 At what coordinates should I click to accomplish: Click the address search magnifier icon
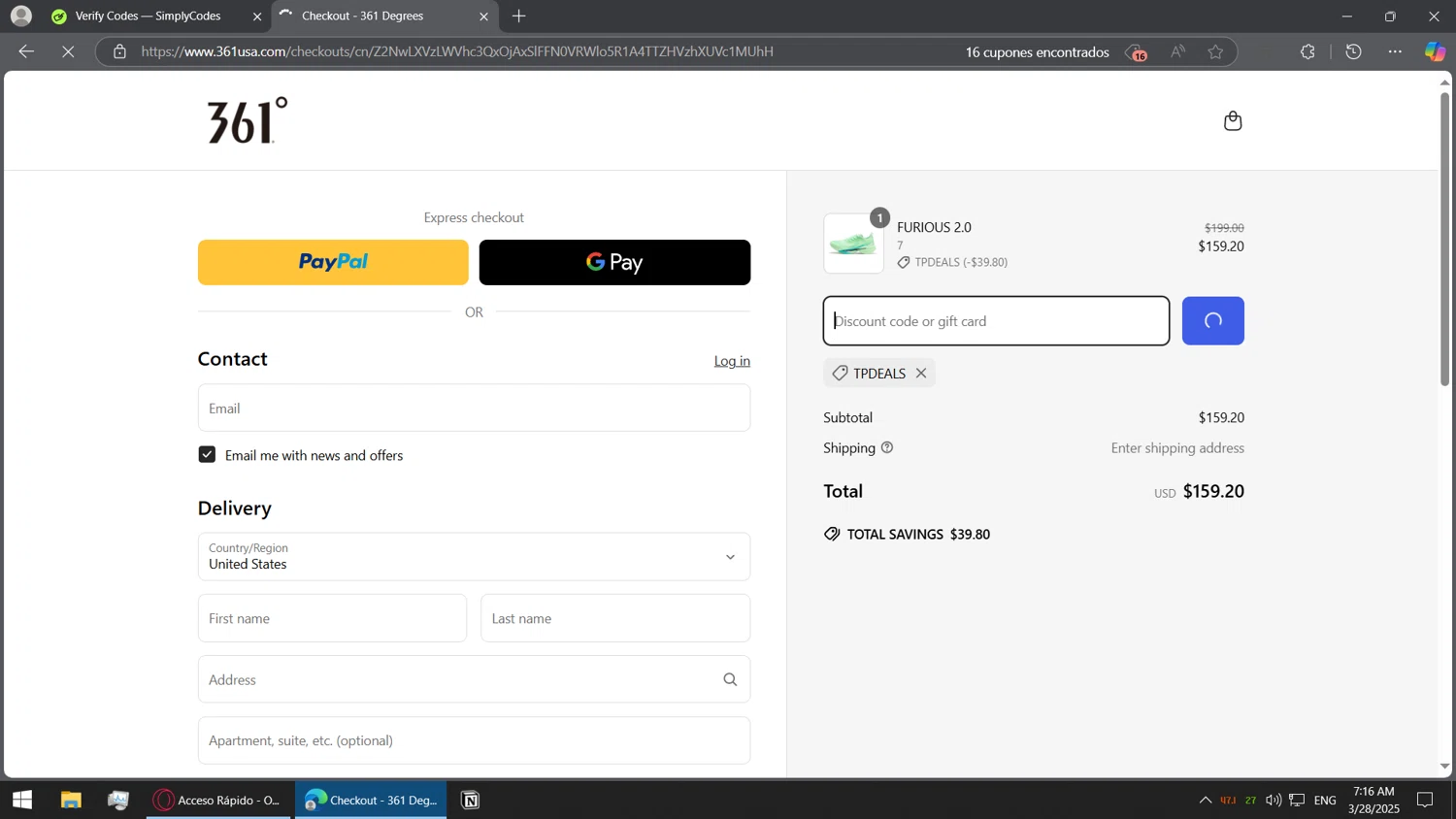click(x=730, y=679)
